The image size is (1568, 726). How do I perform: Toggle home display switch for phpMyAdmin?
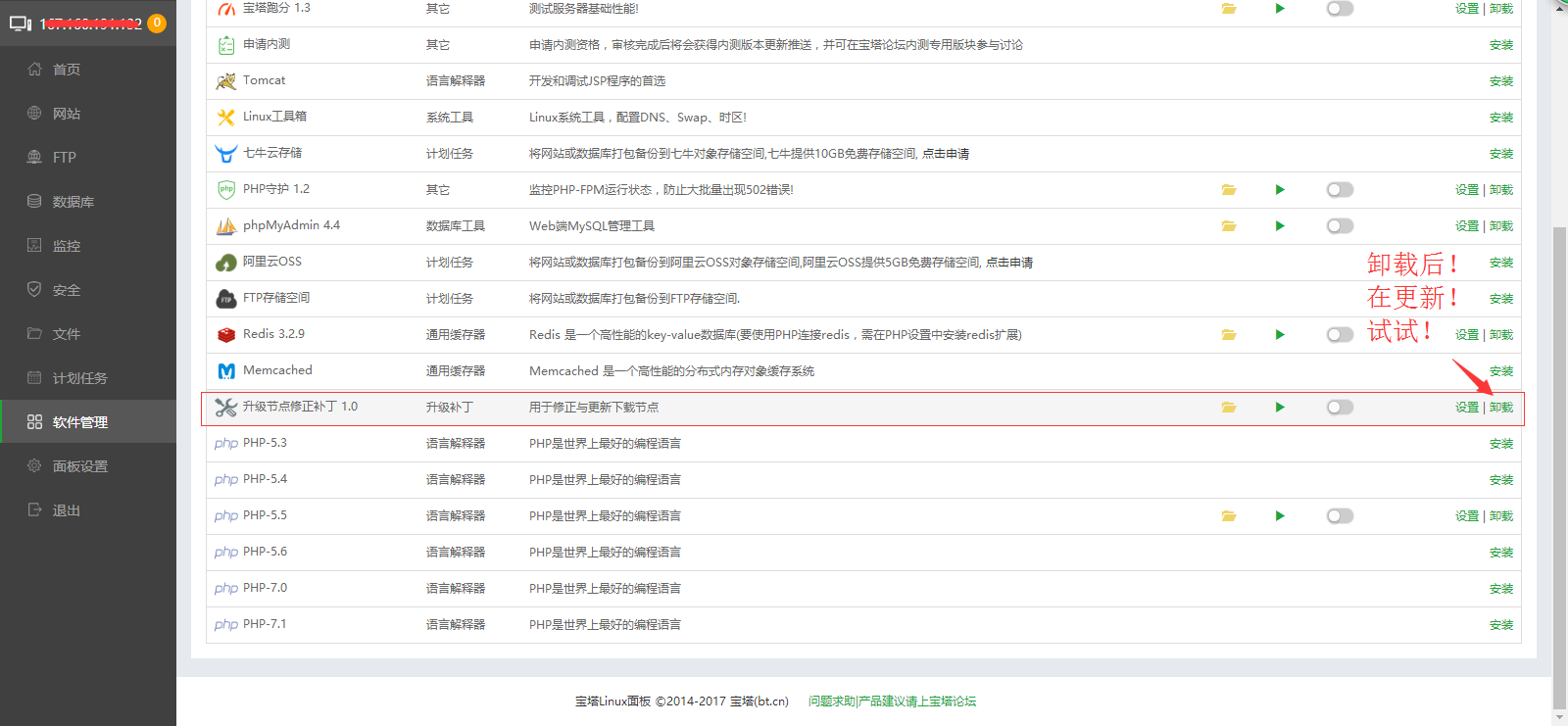pos(1340,226)
